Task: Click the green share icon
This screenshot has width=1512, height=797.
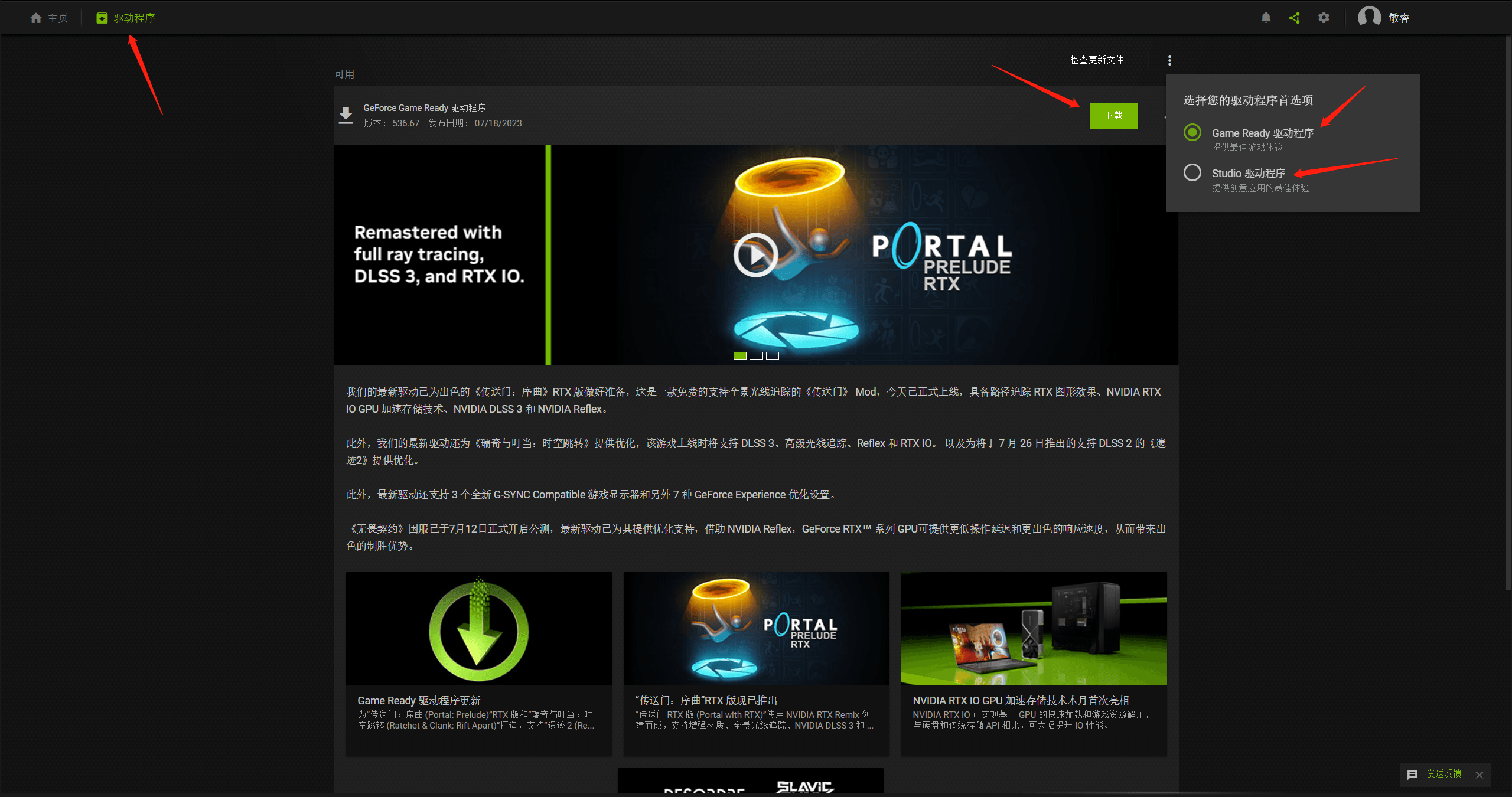Action: (1295, 18)
